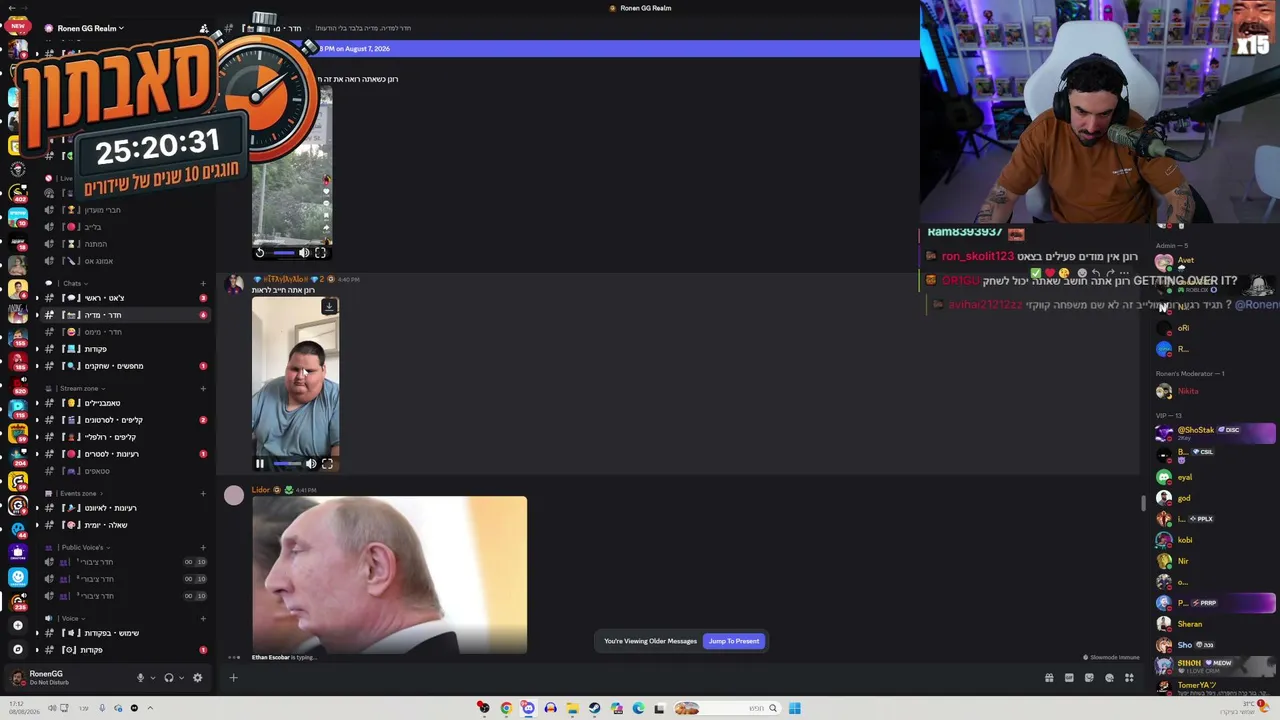Screen dimensions: 1280x720
Task: Open the GIF picker in message bar
Action: [x=1069, y=678]
